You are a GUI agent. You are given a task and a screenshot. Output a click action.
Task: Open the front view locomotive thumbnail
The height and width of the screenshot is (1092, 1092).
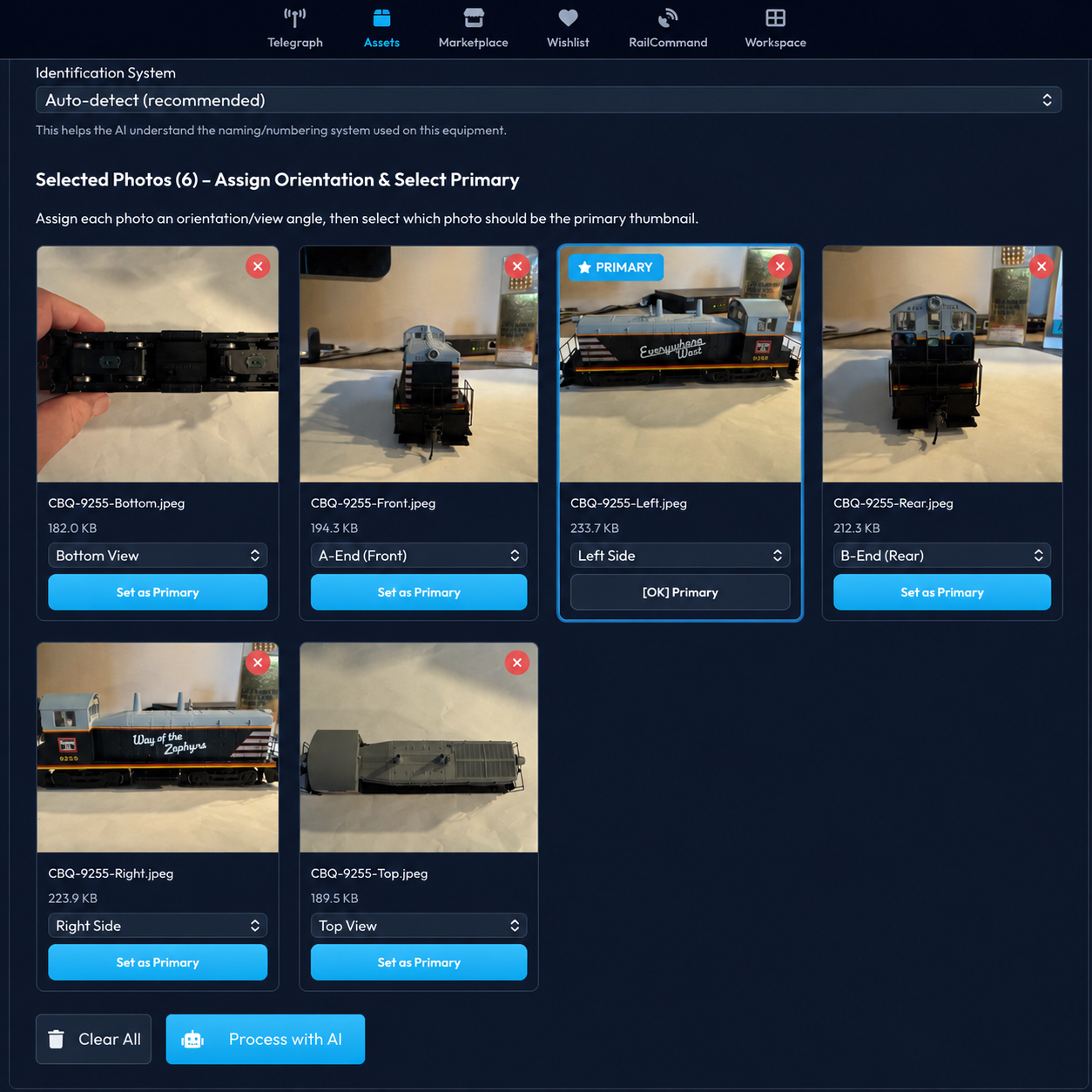[419, 364]
